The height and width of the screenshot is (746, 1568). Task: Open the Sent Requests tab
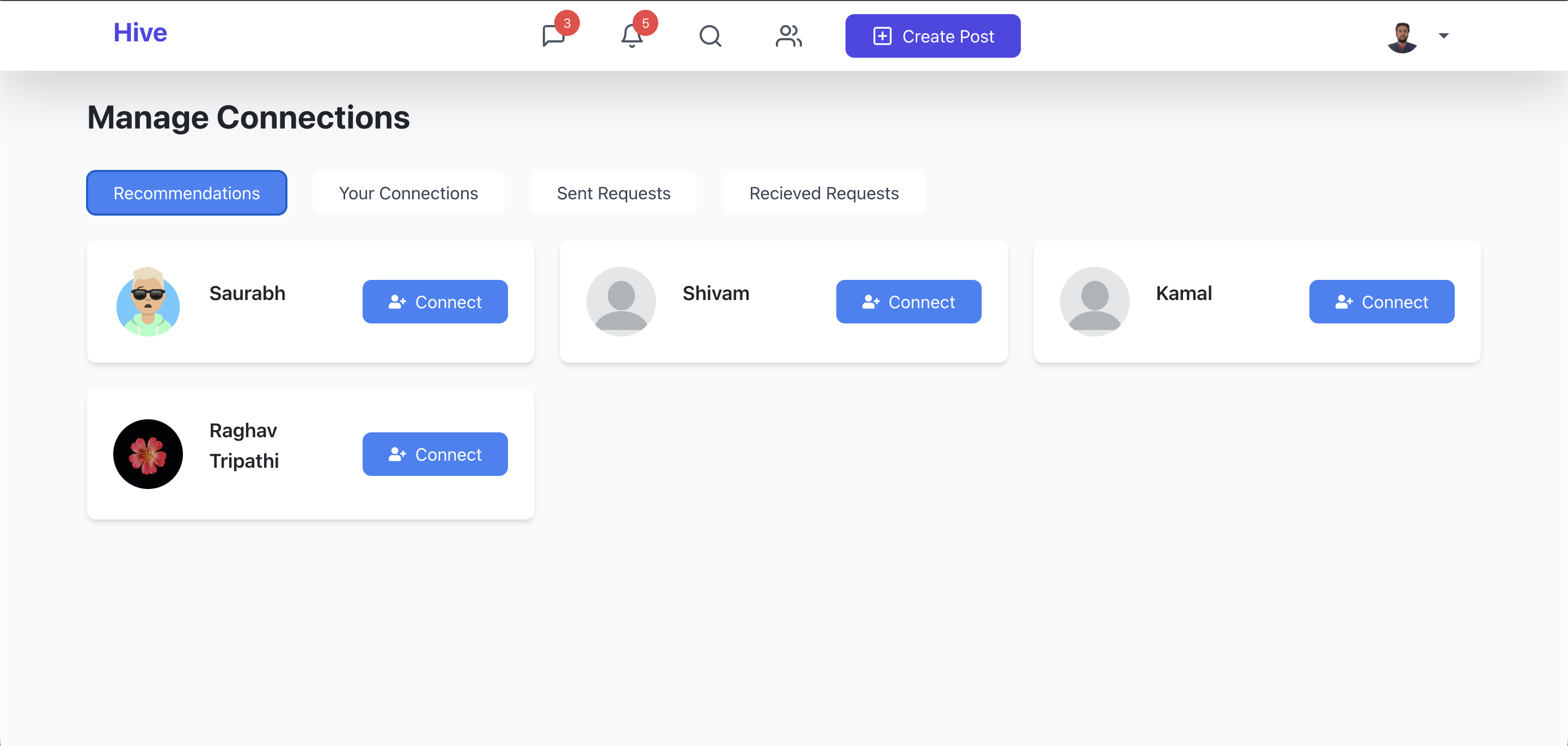pyautogui.click(x=613, y=193)
